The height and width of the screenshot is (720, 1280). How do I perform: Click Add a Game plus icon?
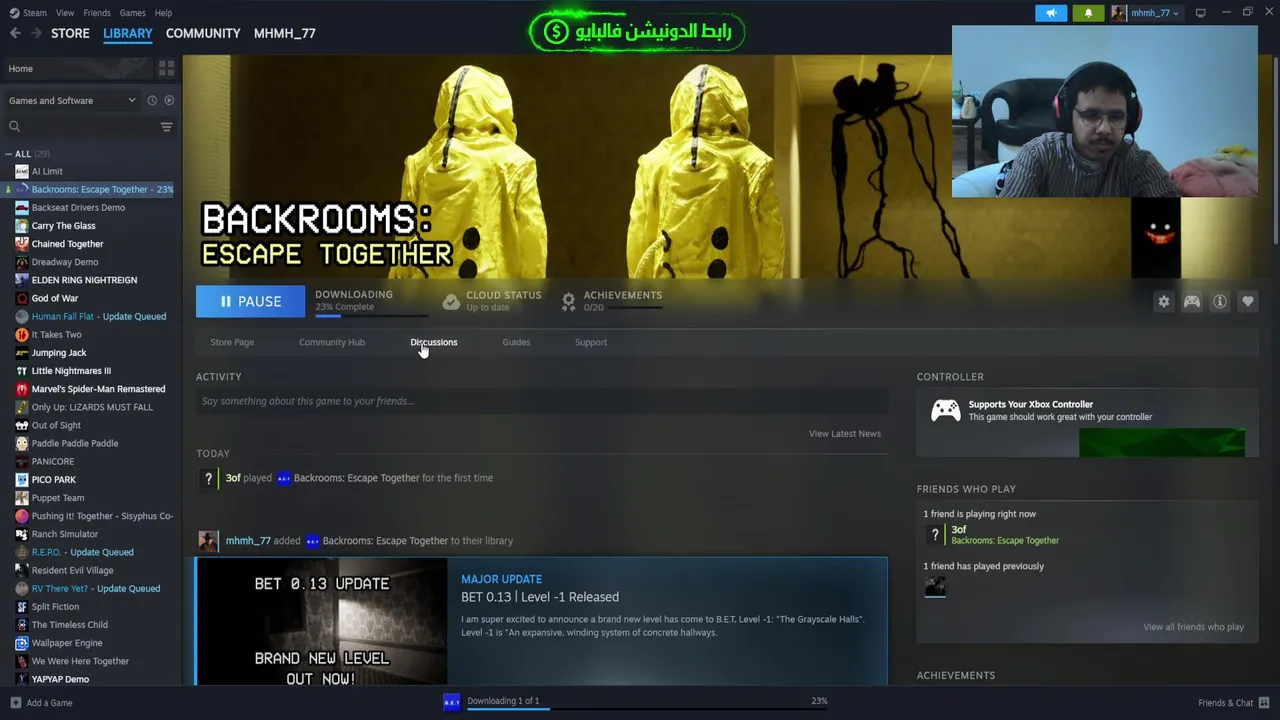tap(15, 703)
